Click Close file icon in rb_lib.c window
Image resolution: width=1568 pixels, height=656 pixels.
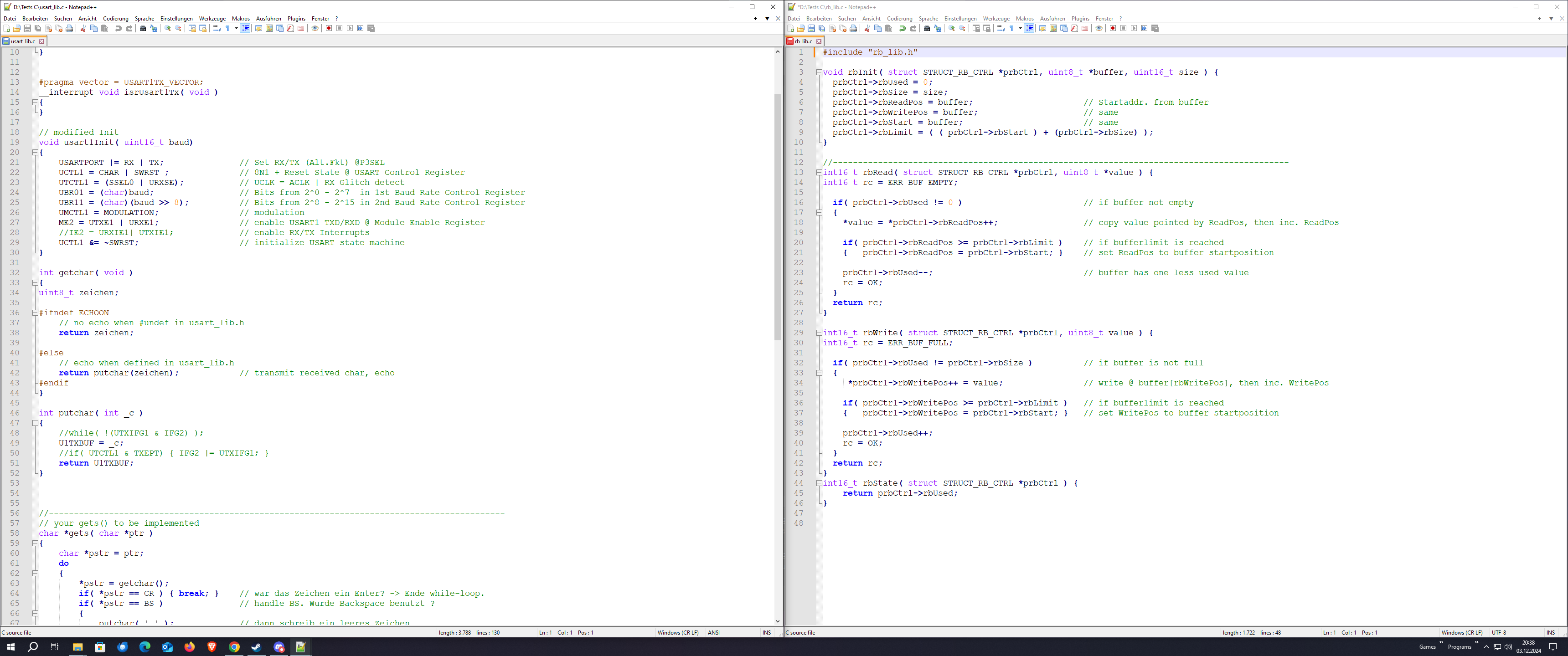click(833, 29)
